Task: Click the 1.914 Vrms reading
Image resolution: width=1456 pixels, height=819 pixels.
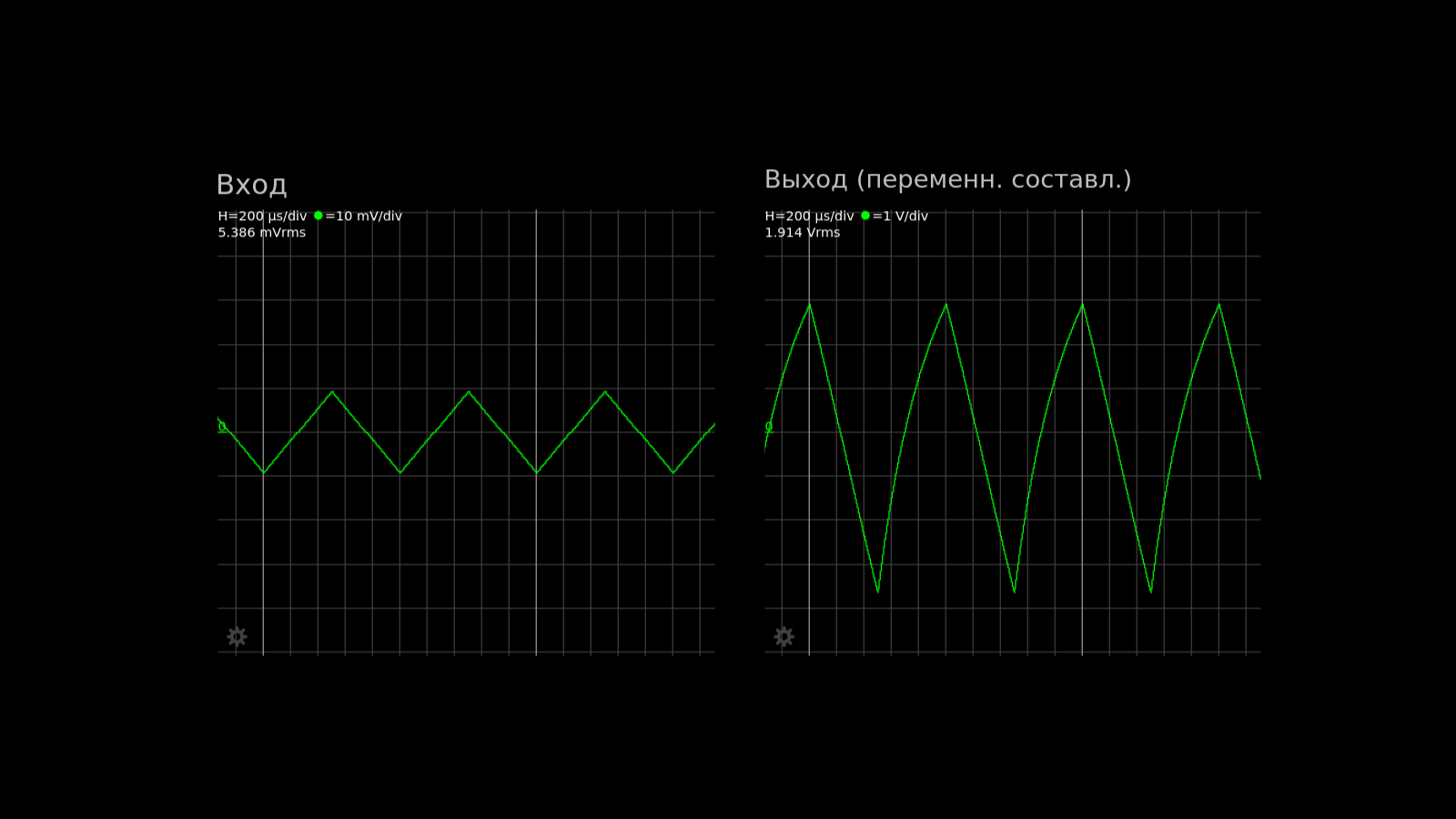Action: point(803,233)
